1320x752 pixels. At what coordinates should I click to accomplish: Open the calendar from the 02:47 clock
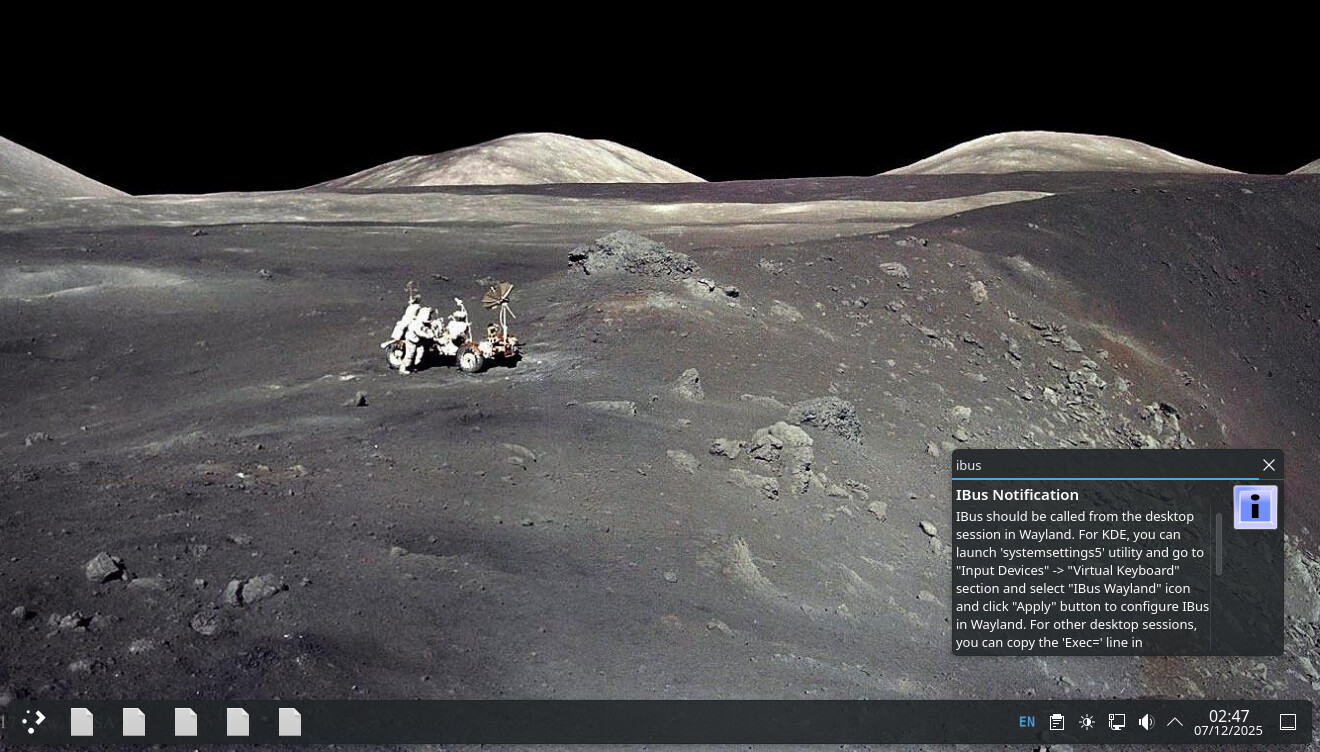tap(1228, 722)
